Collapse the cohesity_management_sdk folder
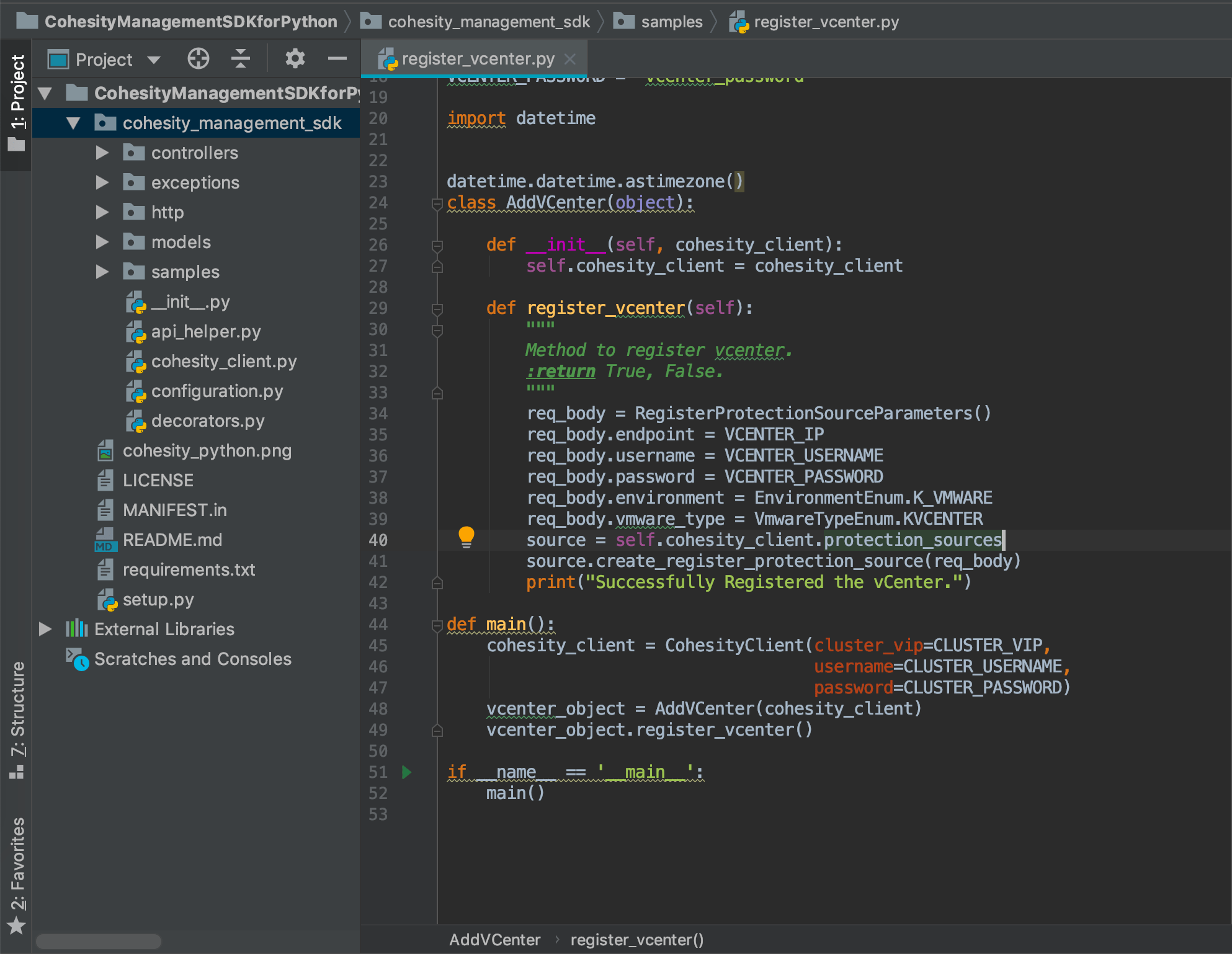1232x954 pixels. (x=74, y=123)
